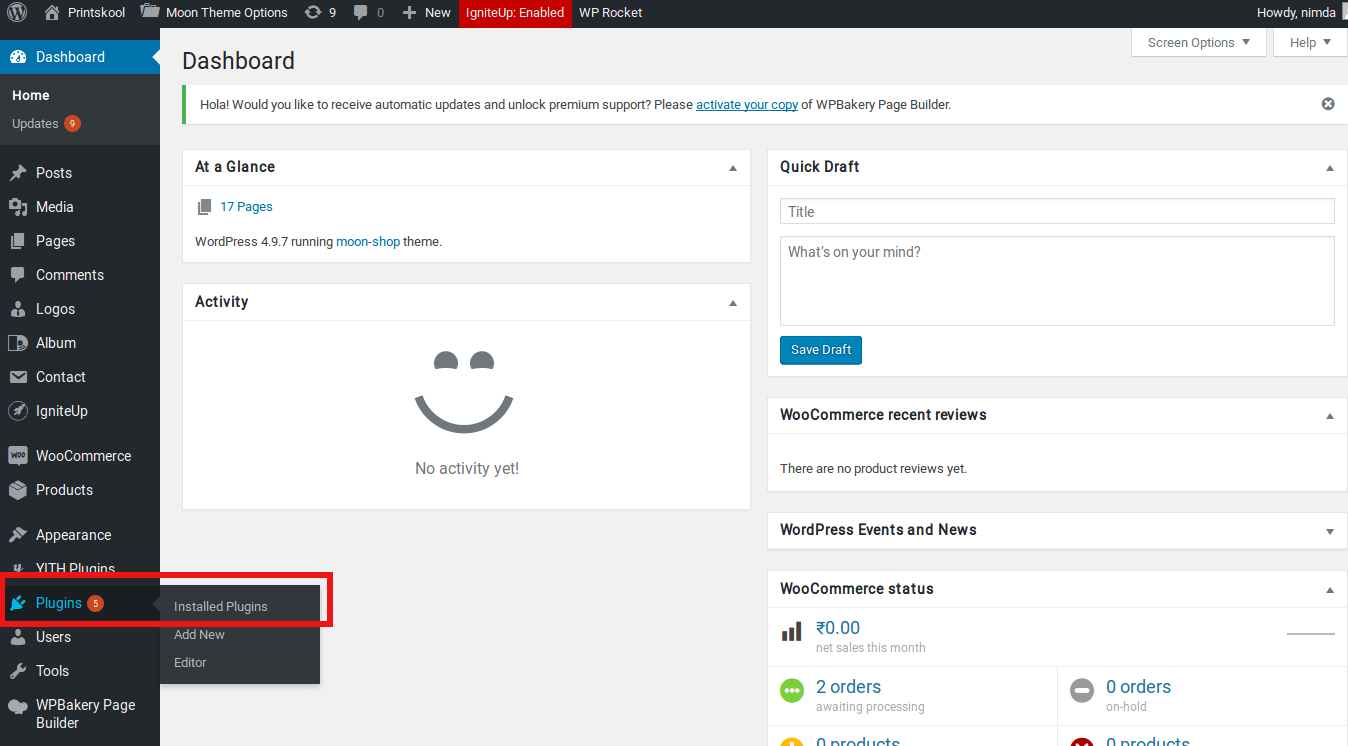Click the IgniteUp rocket icon
Screen dimensions: 1348x746
(x=18, y=411)
